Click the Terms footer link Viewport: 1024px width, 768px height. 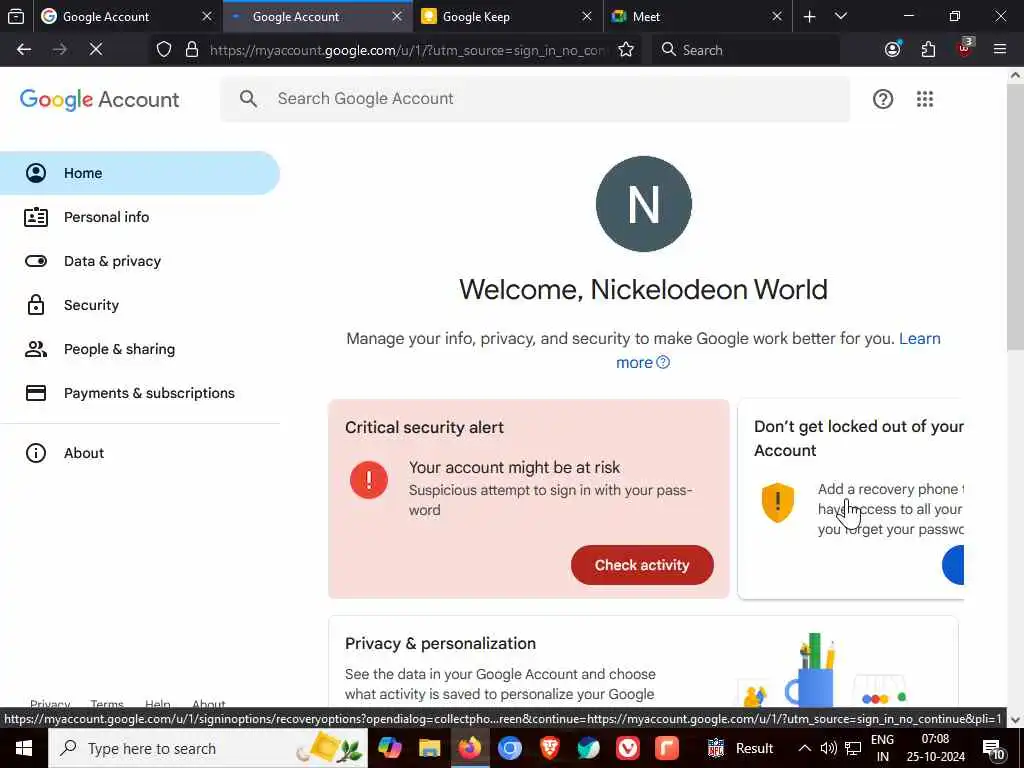click(x=107, y=704)
